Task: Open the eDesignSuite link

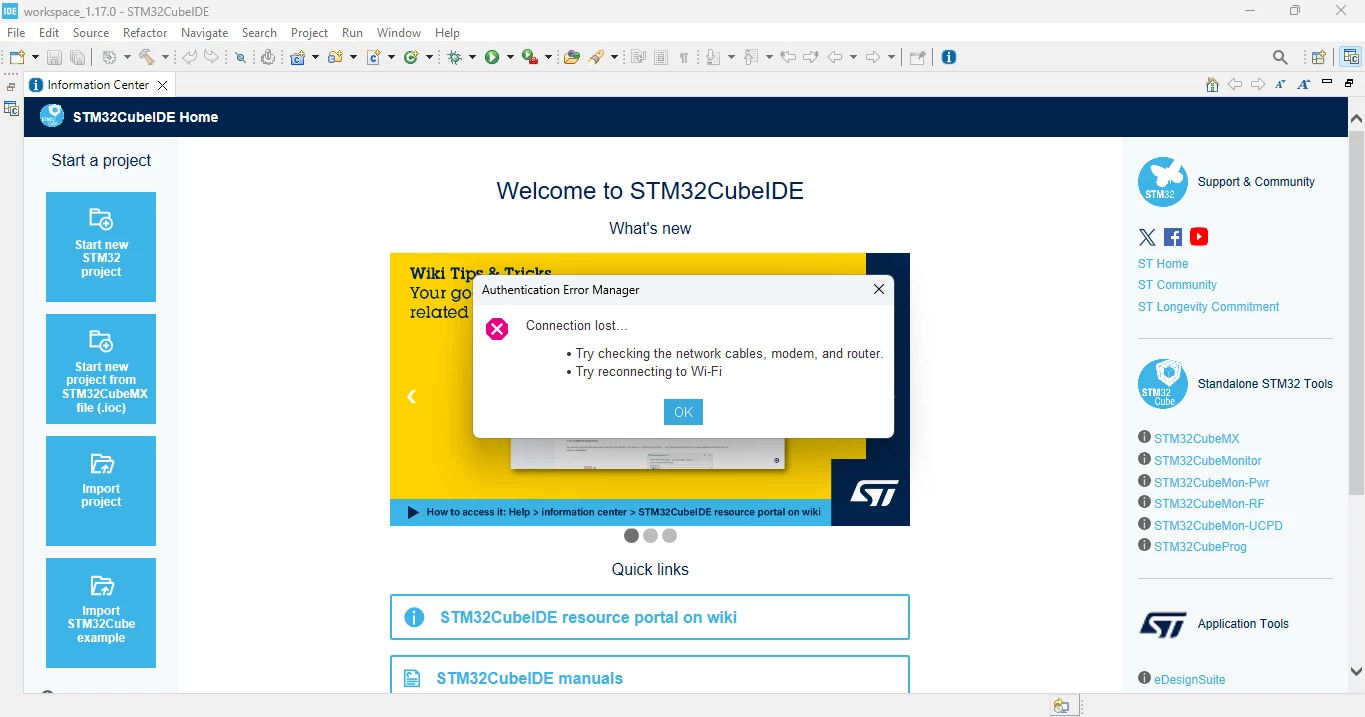Action: [x=1189, y=680]
